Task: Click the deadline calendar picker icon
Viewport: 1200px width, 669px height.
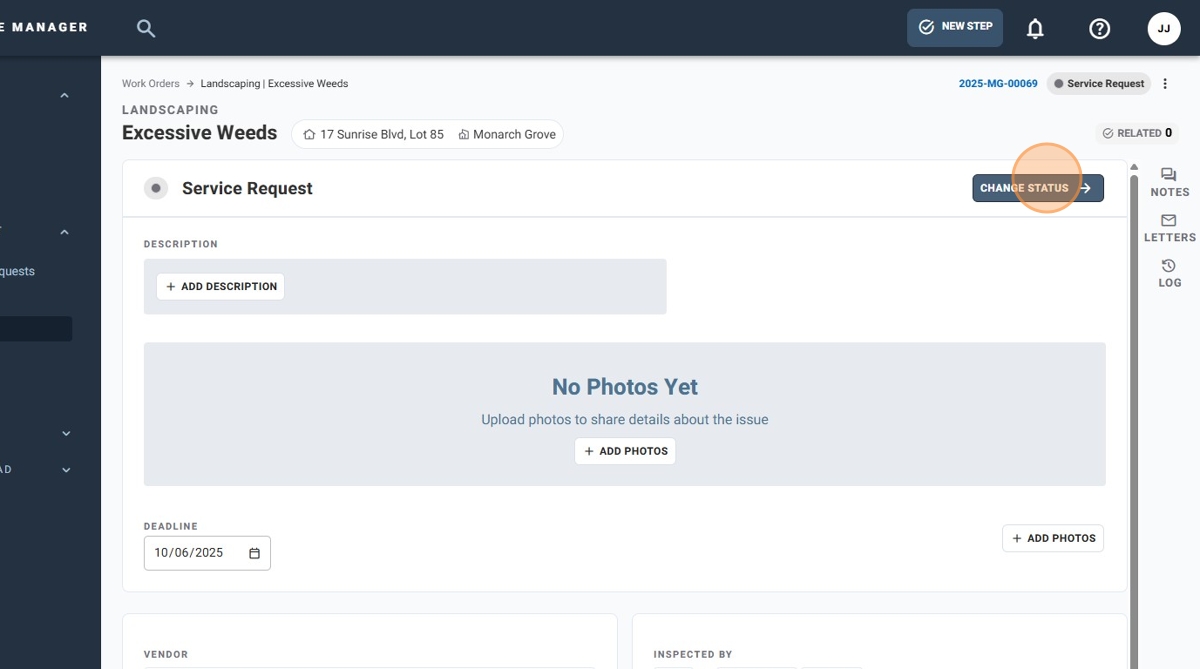Action: click(254, 553)
